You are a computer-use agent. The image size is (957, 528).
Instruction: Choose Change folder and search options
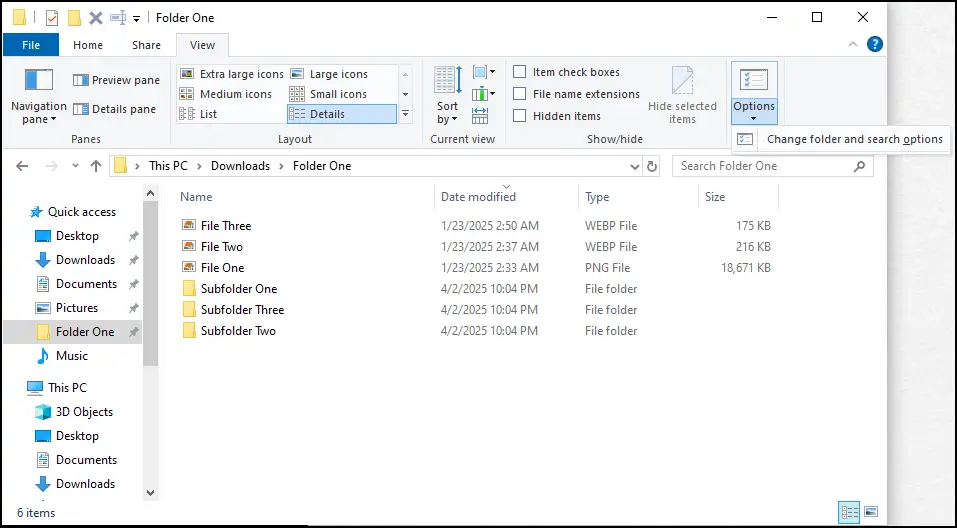click(840, 139)
